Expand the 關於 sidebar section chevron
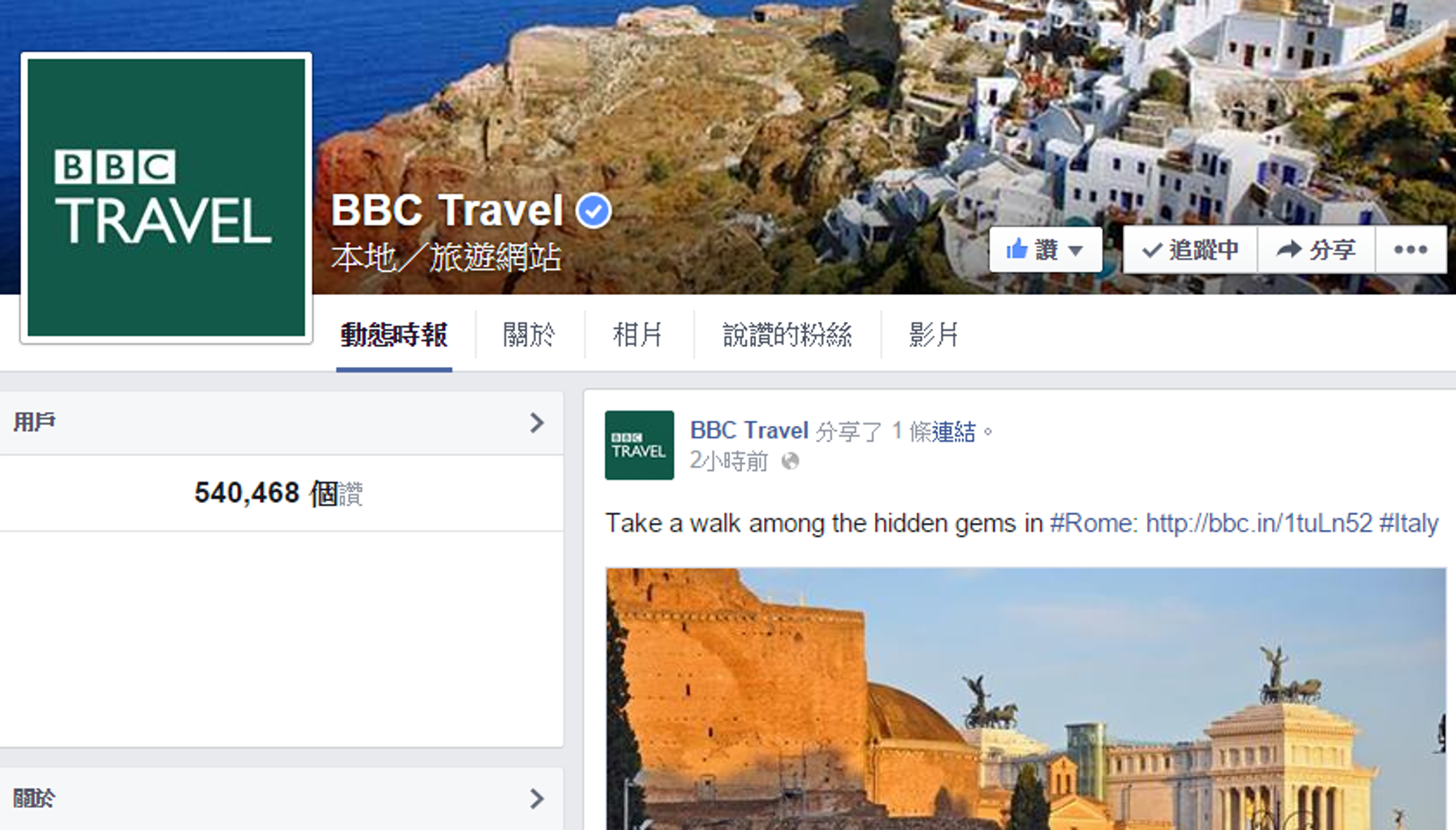This screenshot has height=830, width=1456. (537, 798)
